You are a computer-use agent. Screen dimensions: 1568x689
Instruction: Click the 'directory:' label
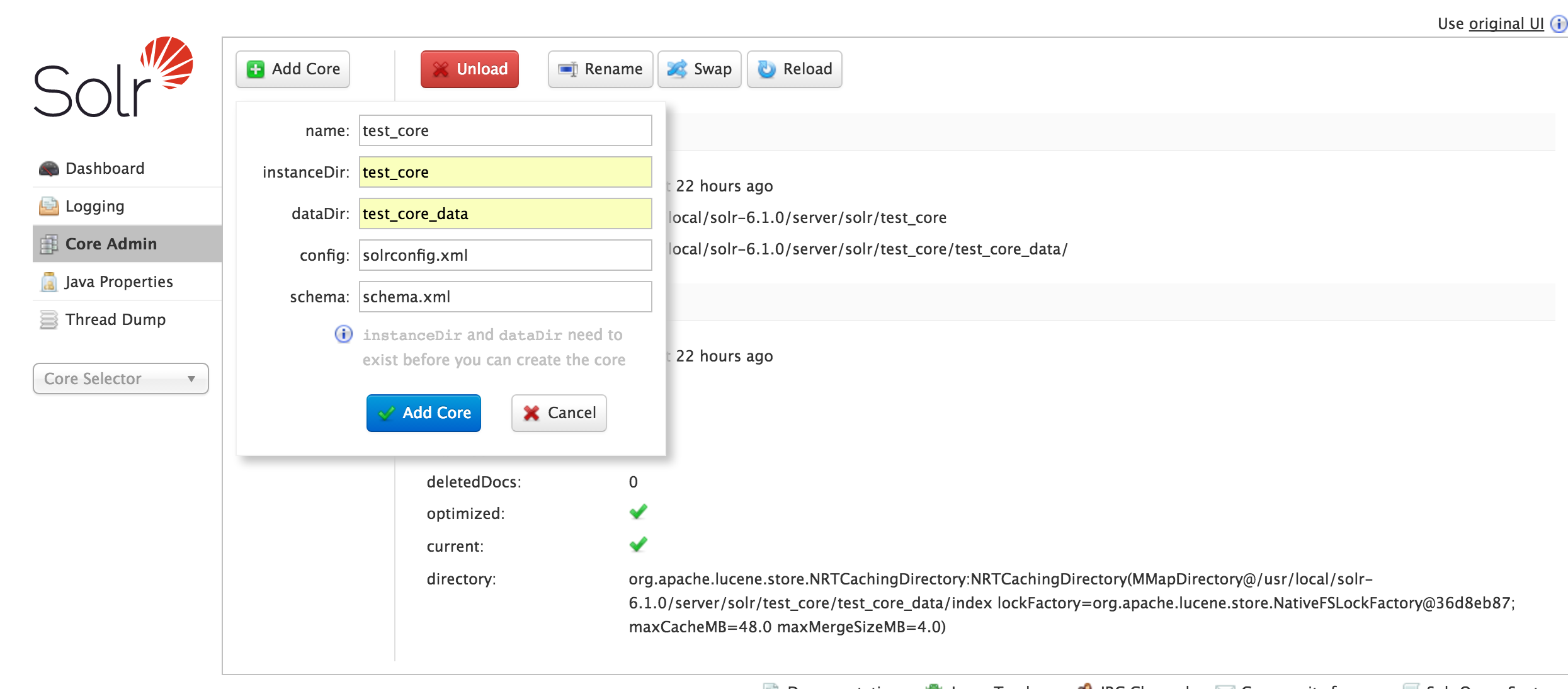(462, 579)
